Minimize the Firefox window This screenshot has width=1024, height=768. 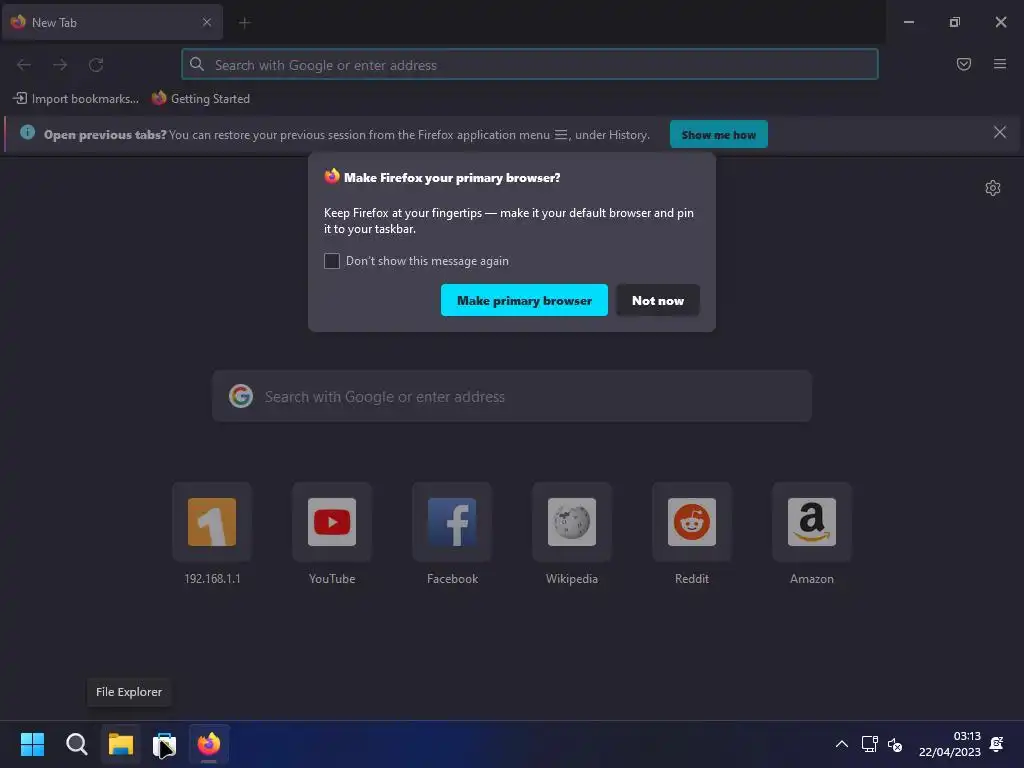[908, 22]
